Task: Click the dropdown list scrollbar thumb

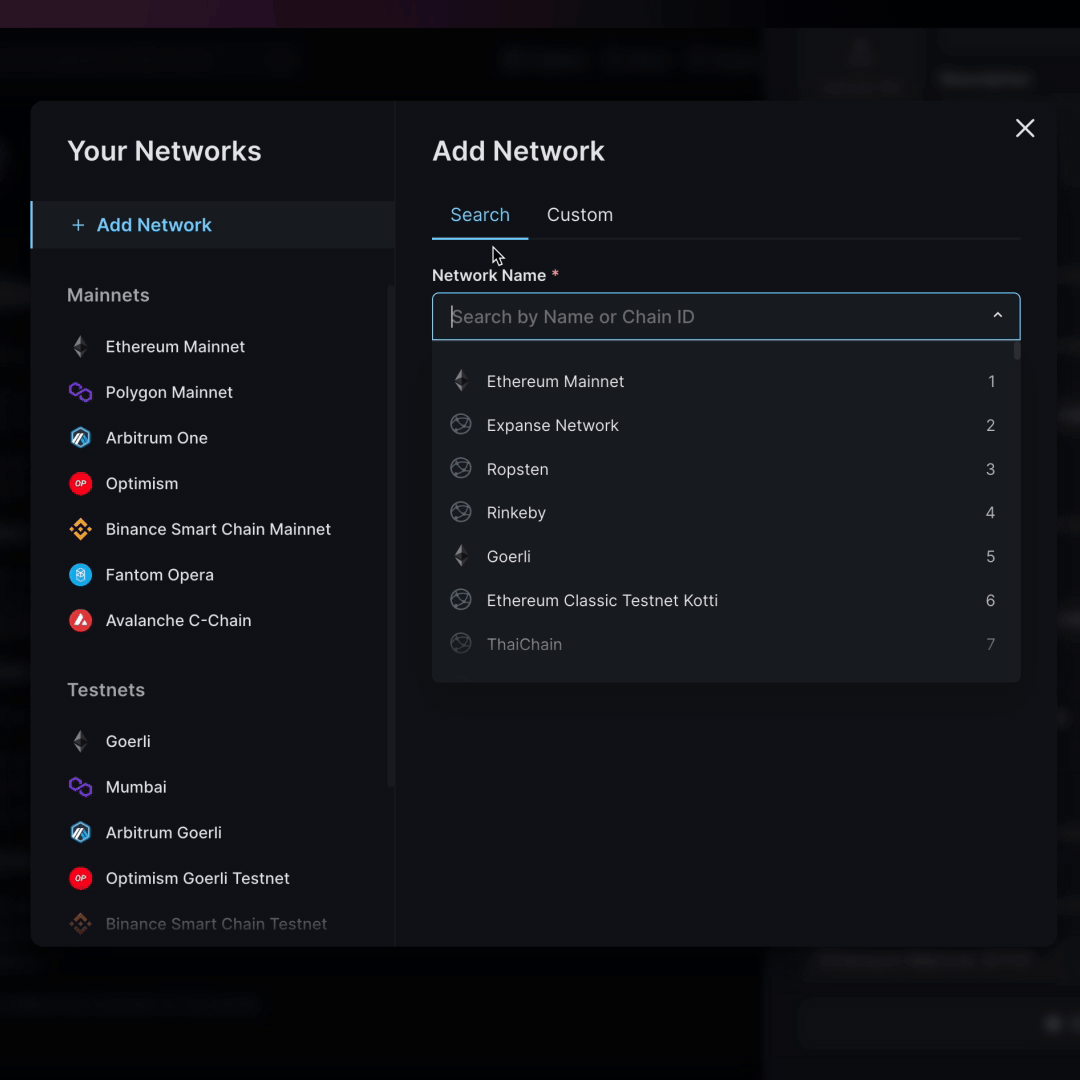Action: (1017, 351)
